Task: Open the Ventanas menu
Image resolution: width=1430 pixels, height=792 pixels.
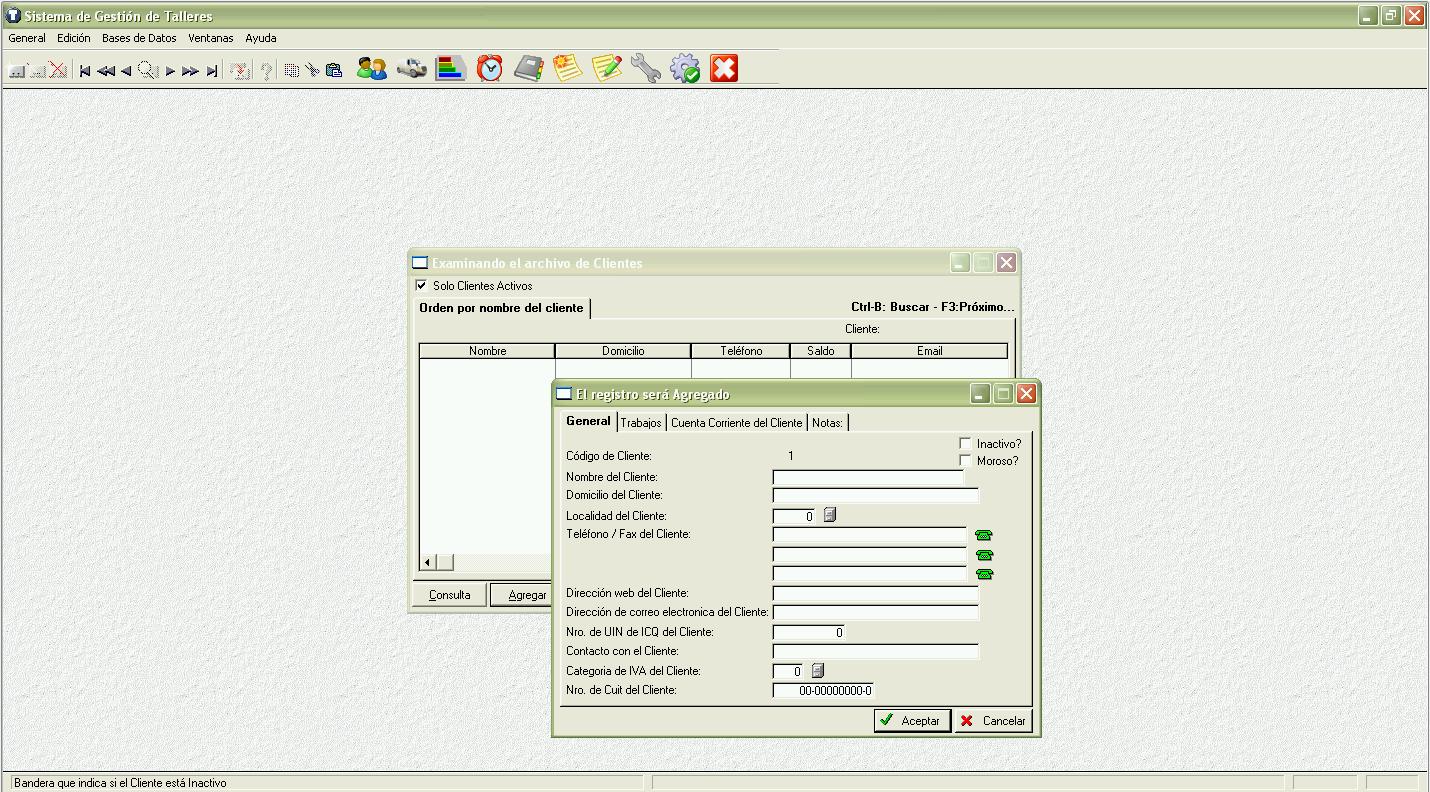Action: click(211, 38)
